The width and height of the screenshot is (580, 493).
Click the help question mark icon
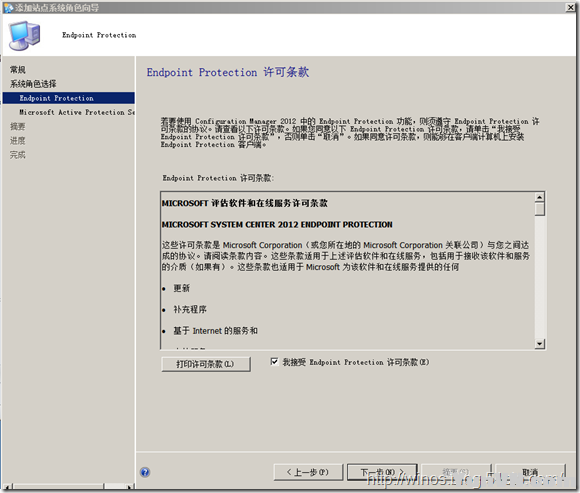pos(145,472)
